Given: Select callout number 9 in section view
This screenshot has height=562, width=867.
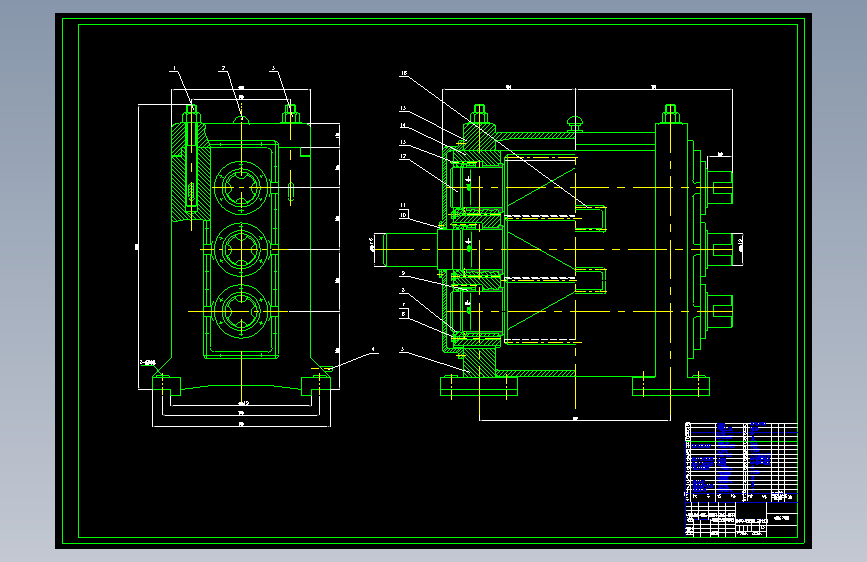Looking at the screenshot, I should [x=403, y=274].
